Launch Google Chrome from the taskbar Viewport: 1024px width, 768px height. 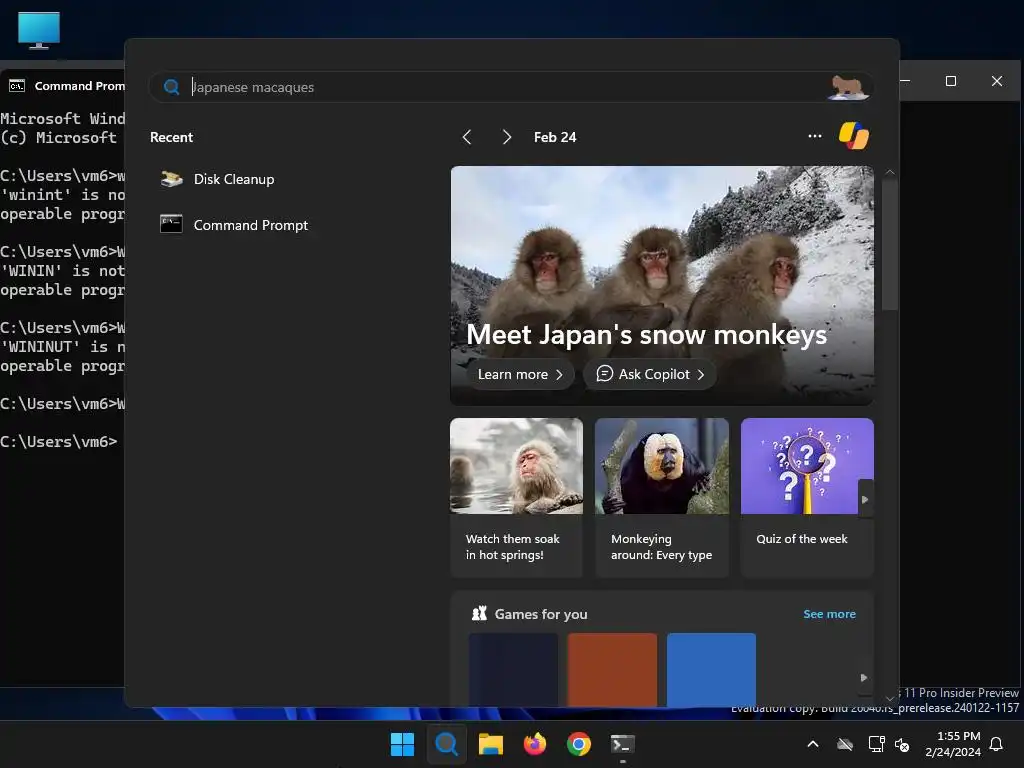(x=579, y=744)
